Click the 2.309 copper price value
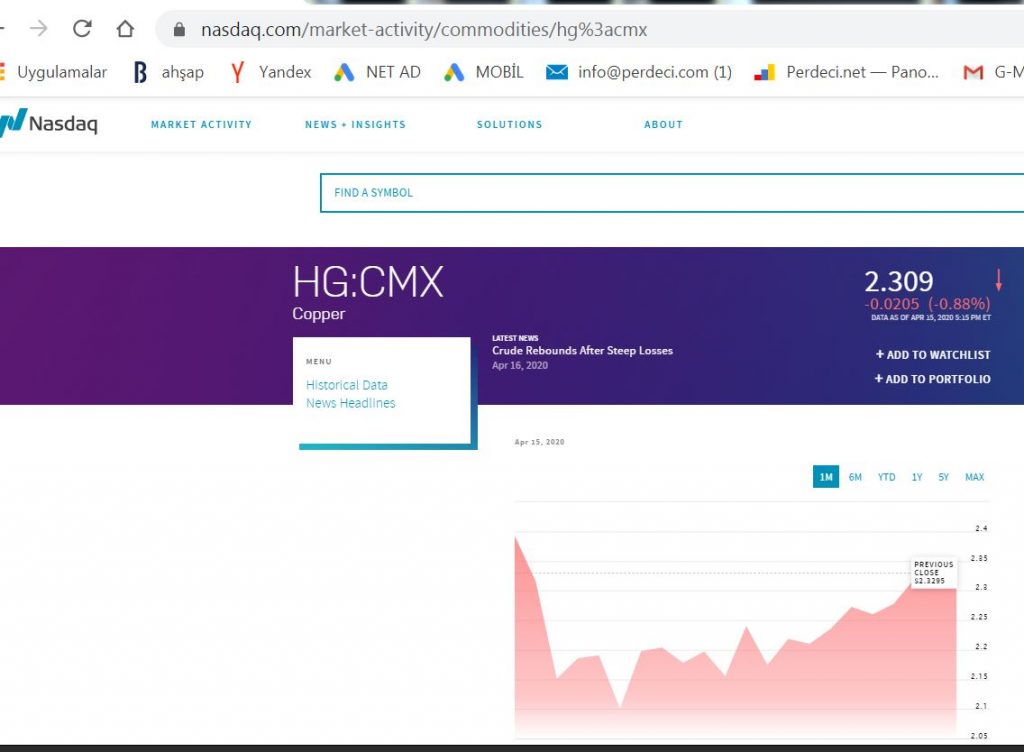 pos(899,282)
